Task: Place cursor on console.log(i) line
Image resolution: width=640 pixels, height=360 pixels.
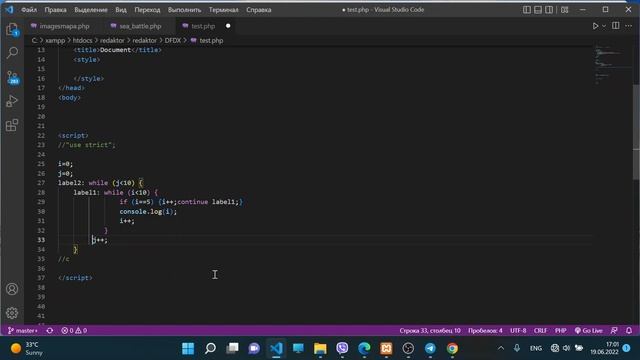Action: pyautogui.click(x=148, y=211)
